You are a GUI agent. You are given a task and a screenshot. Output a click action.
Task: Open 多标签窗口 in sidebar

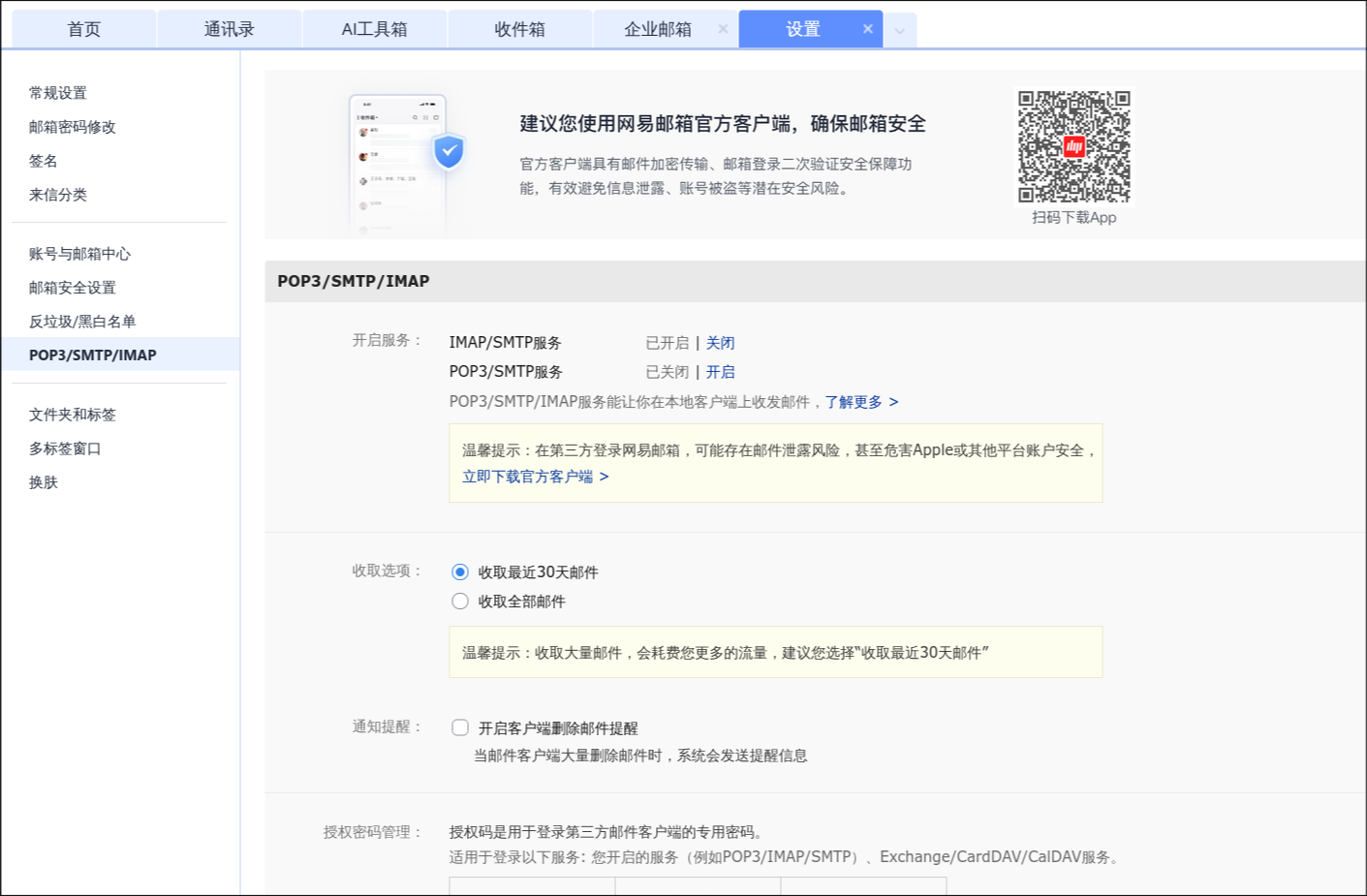click(65, 448)
